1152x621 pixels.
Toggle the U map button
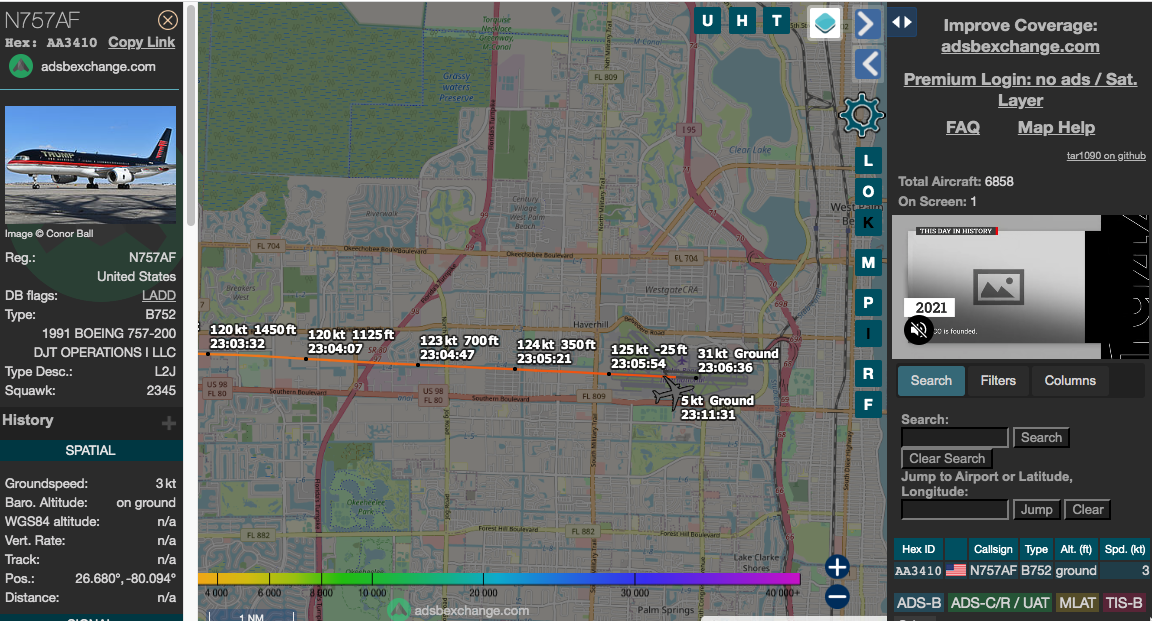click(x=707, y=21)
